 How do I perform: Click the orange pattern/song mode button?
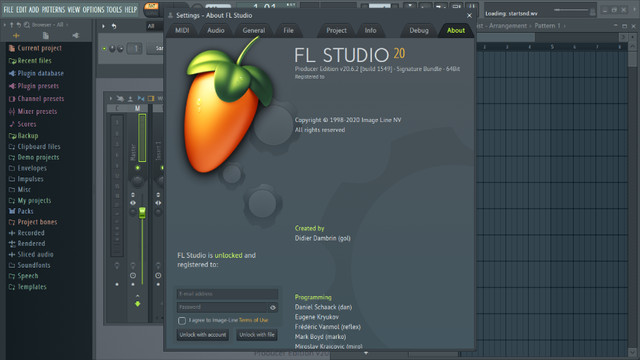pos(151,6)
